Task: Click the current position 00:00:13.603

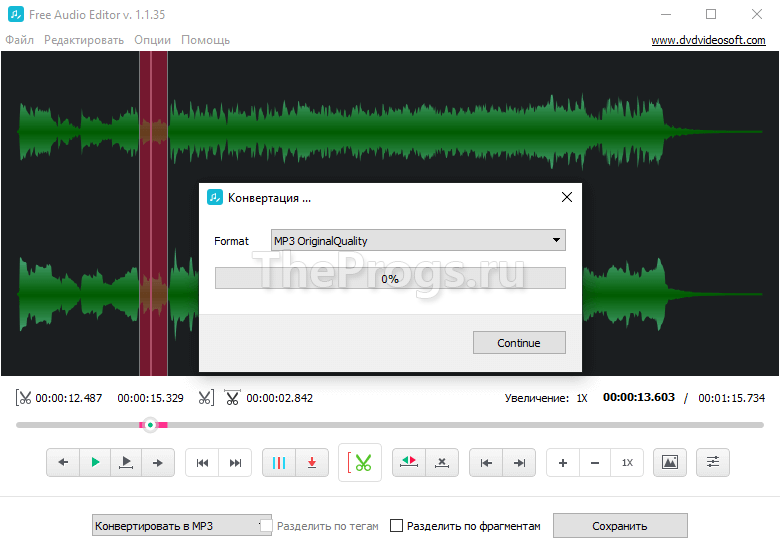Action: 639,397
